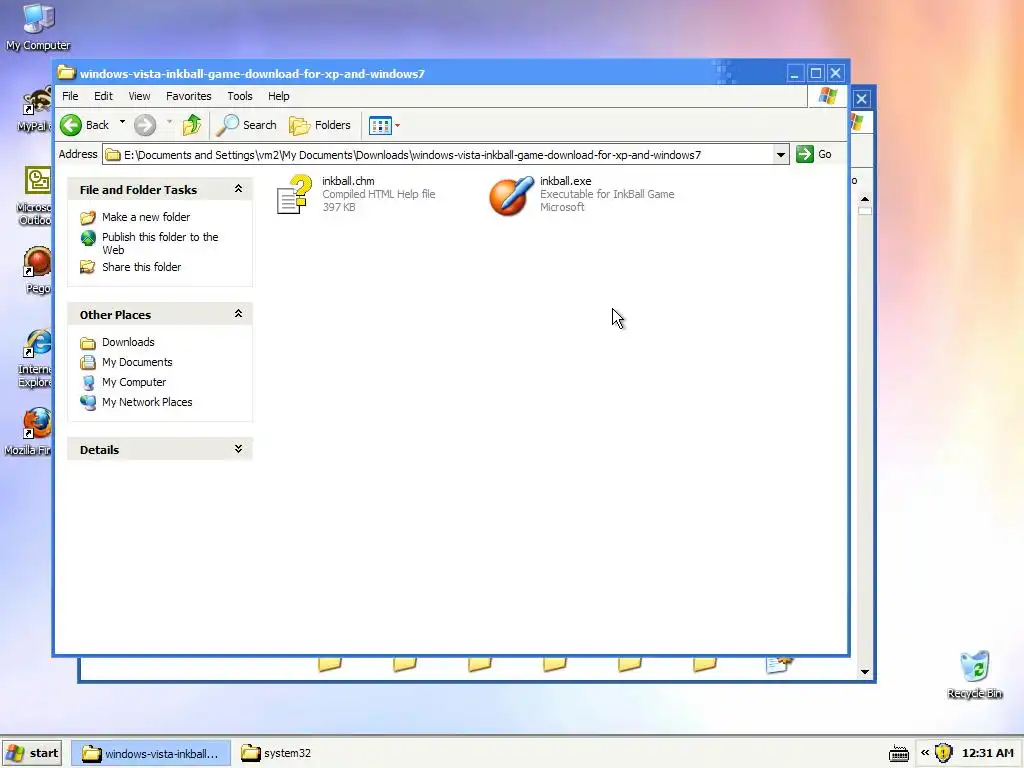Screen dimensions: 1024x768
Task: Close the background system32 window
Action: (x=862, y=99)
